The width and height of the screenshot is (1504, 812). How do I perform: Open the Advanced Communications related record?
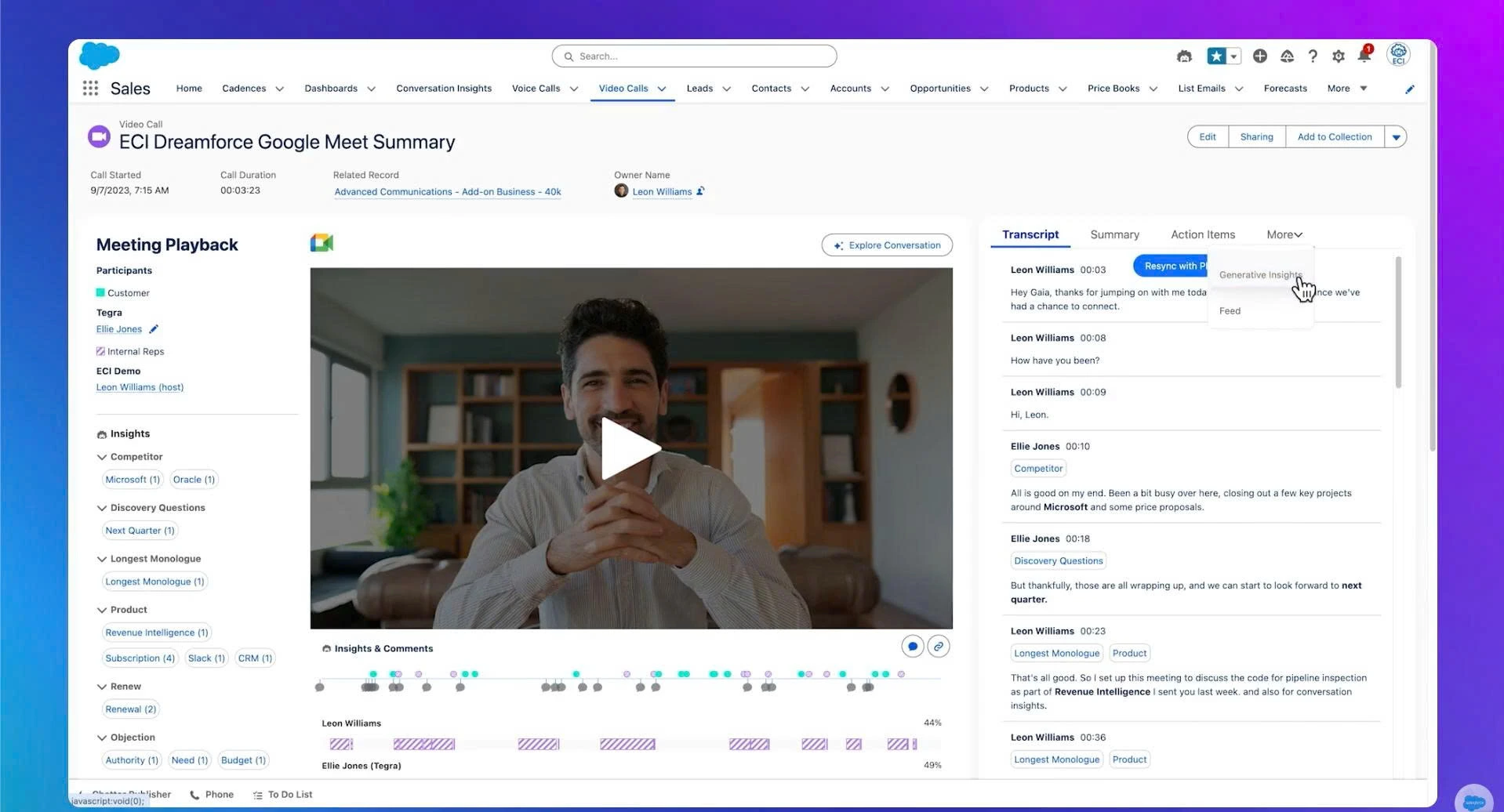[x=447, y=191]
